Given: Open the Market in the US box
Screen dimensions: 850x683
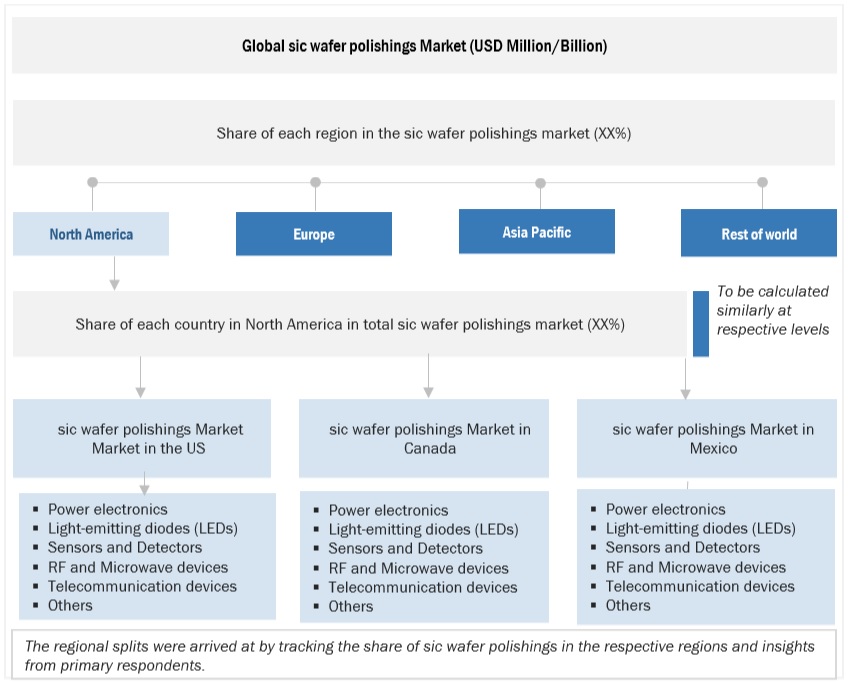Looking at the screenshot, I should click(x=142, y=439).
